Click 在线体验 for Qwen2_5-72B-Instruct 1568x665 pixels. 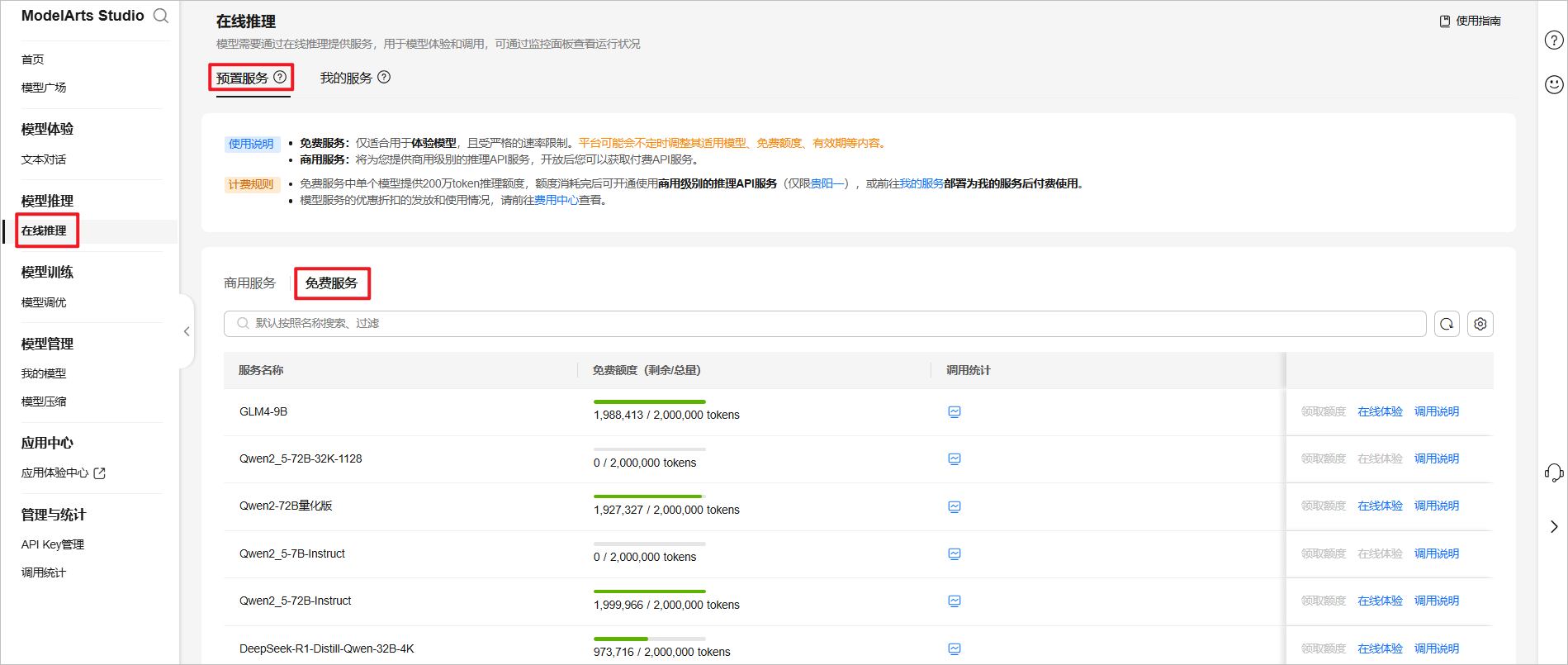1380,601
